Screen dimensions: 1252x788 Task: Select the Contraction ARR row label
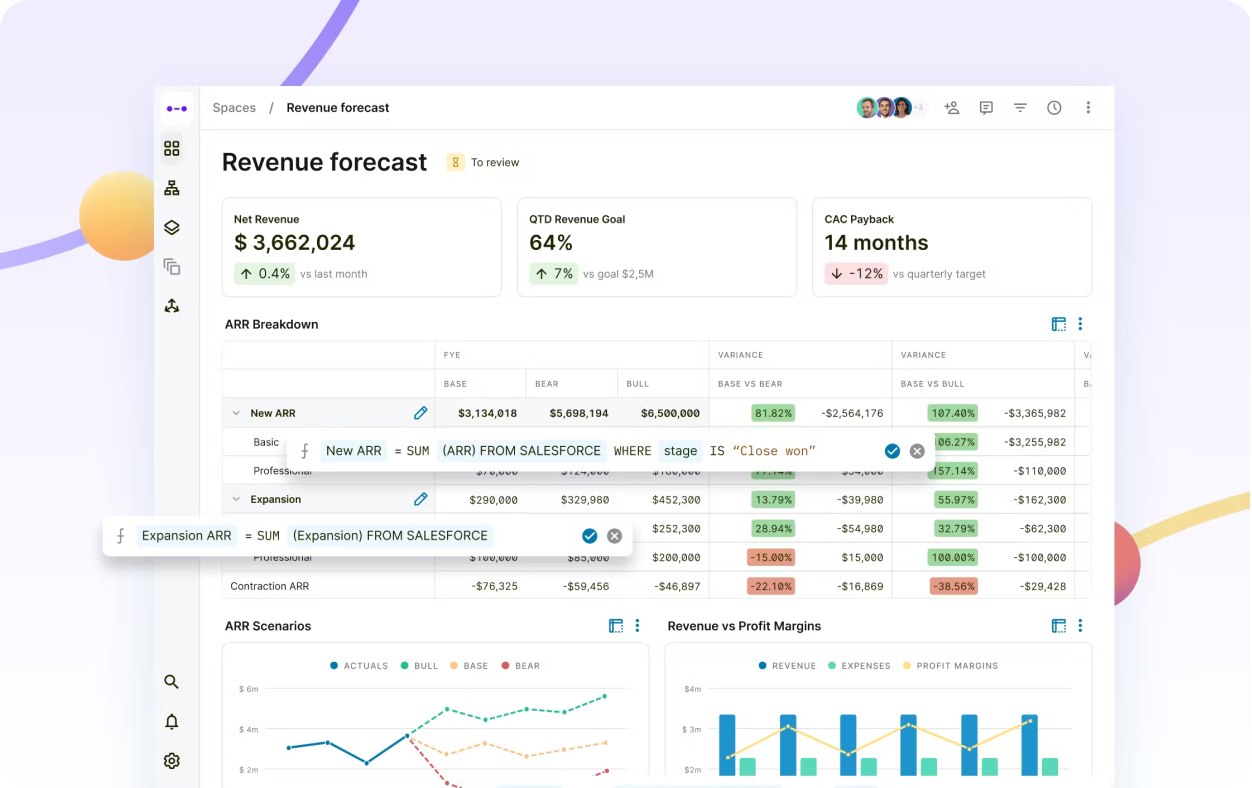point(269,586)
